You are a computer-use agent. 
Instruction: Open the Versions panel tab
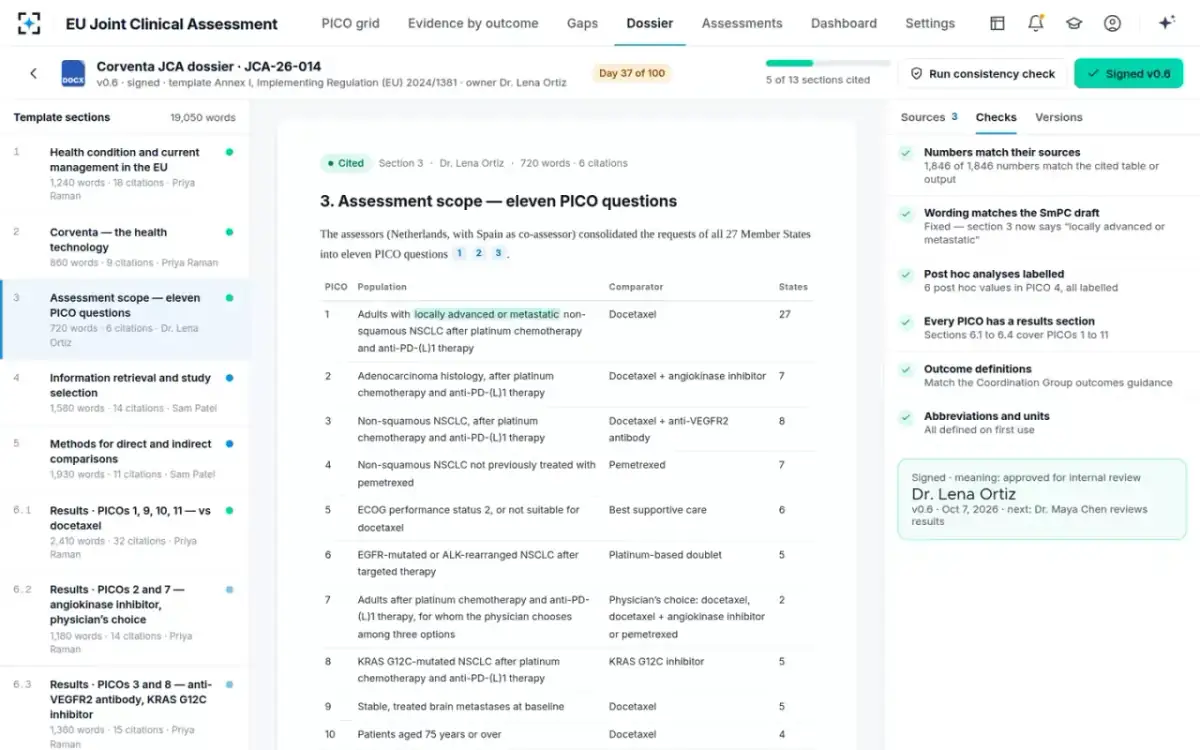point(1059,117)
